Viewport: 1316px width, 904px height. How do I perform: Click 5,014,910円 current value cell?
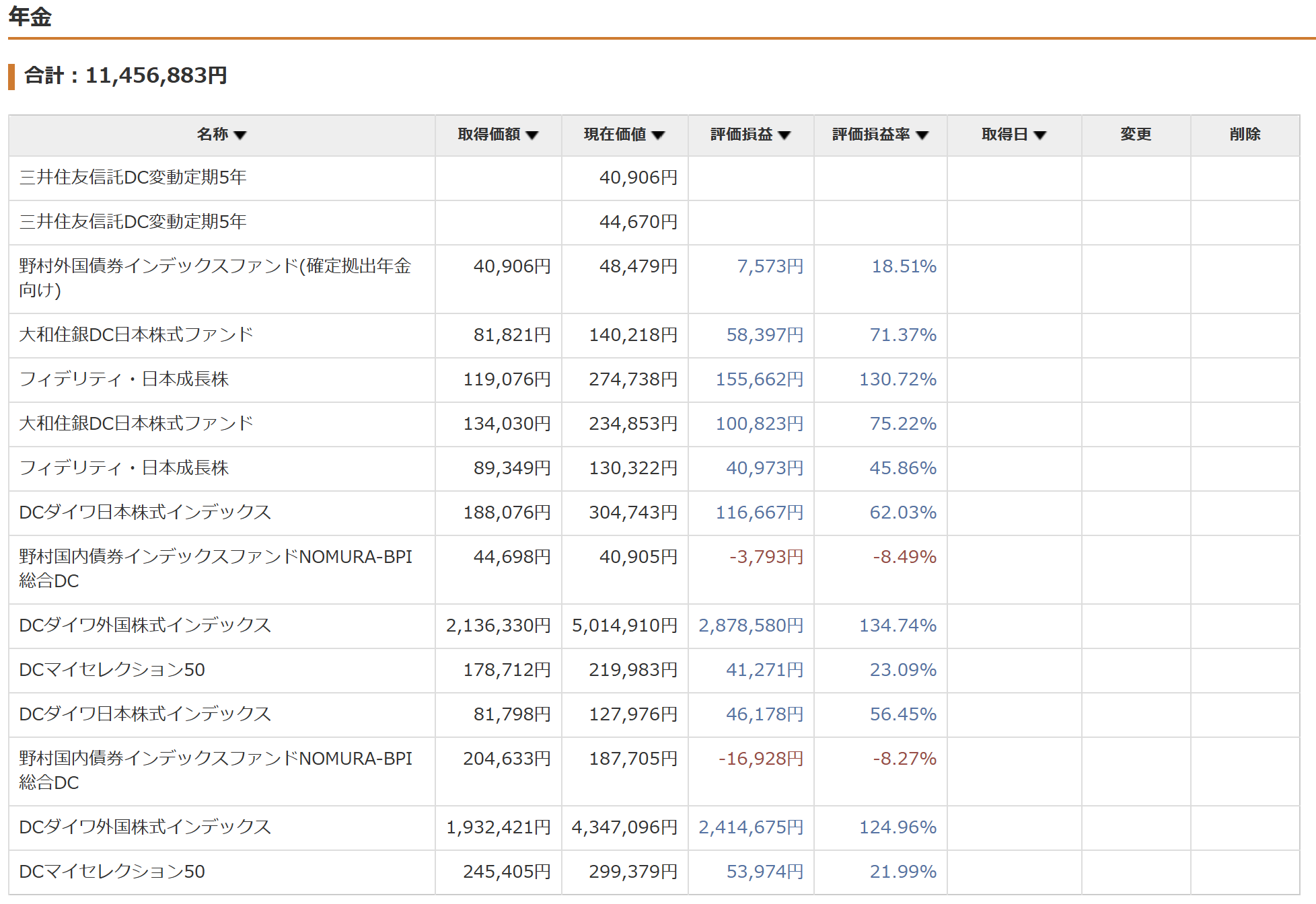(x=624, y=626)
